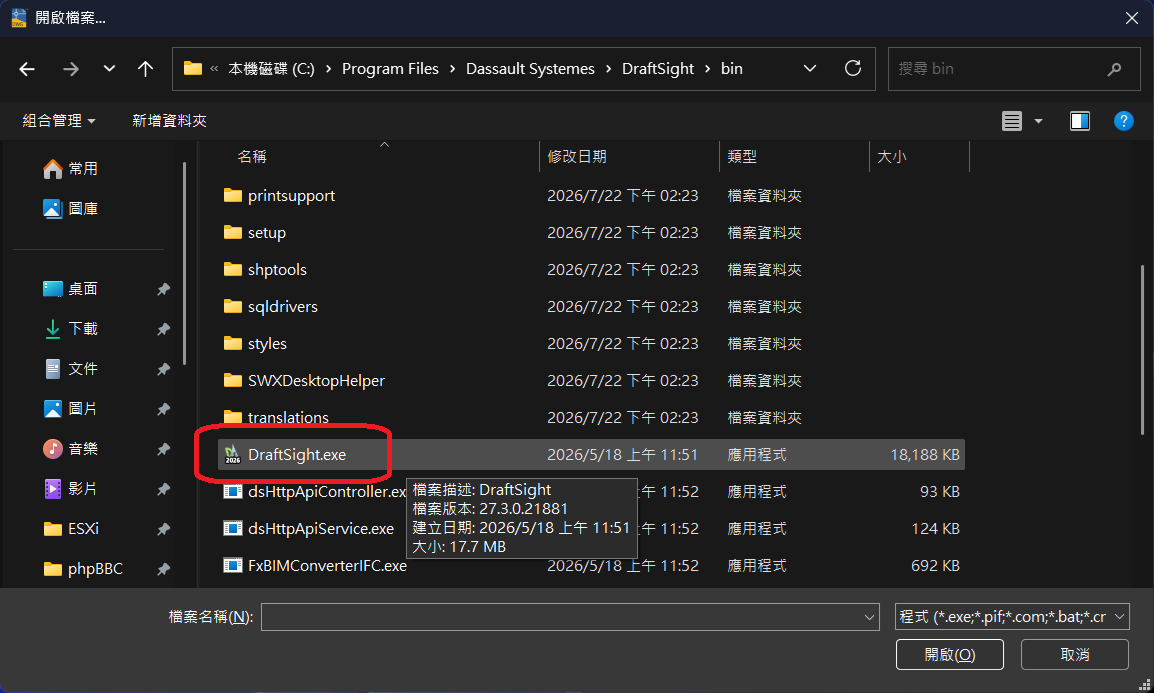1154x693 pixels.
Task: Change the view layout icon
Action: coord(1012,121)
